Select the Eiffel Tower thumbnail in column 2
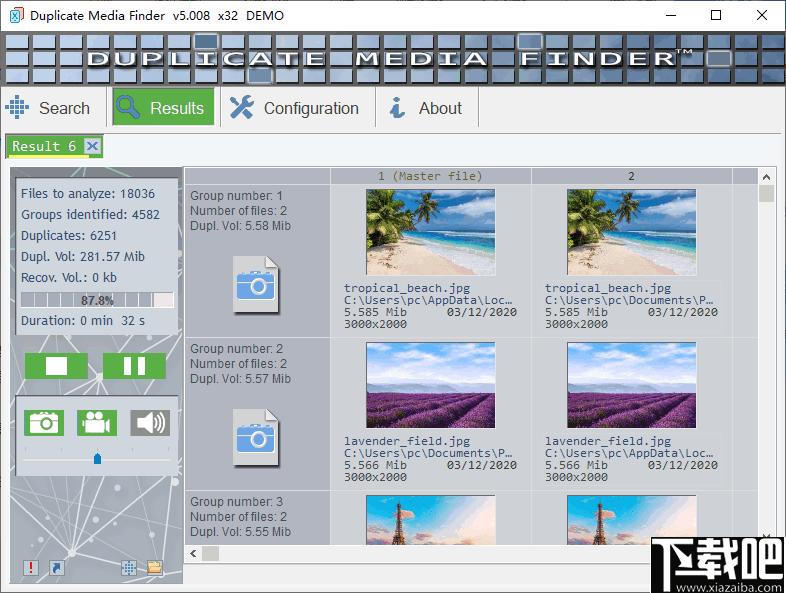Viewport: 786px width, 593px height. (x=632, y=520)
